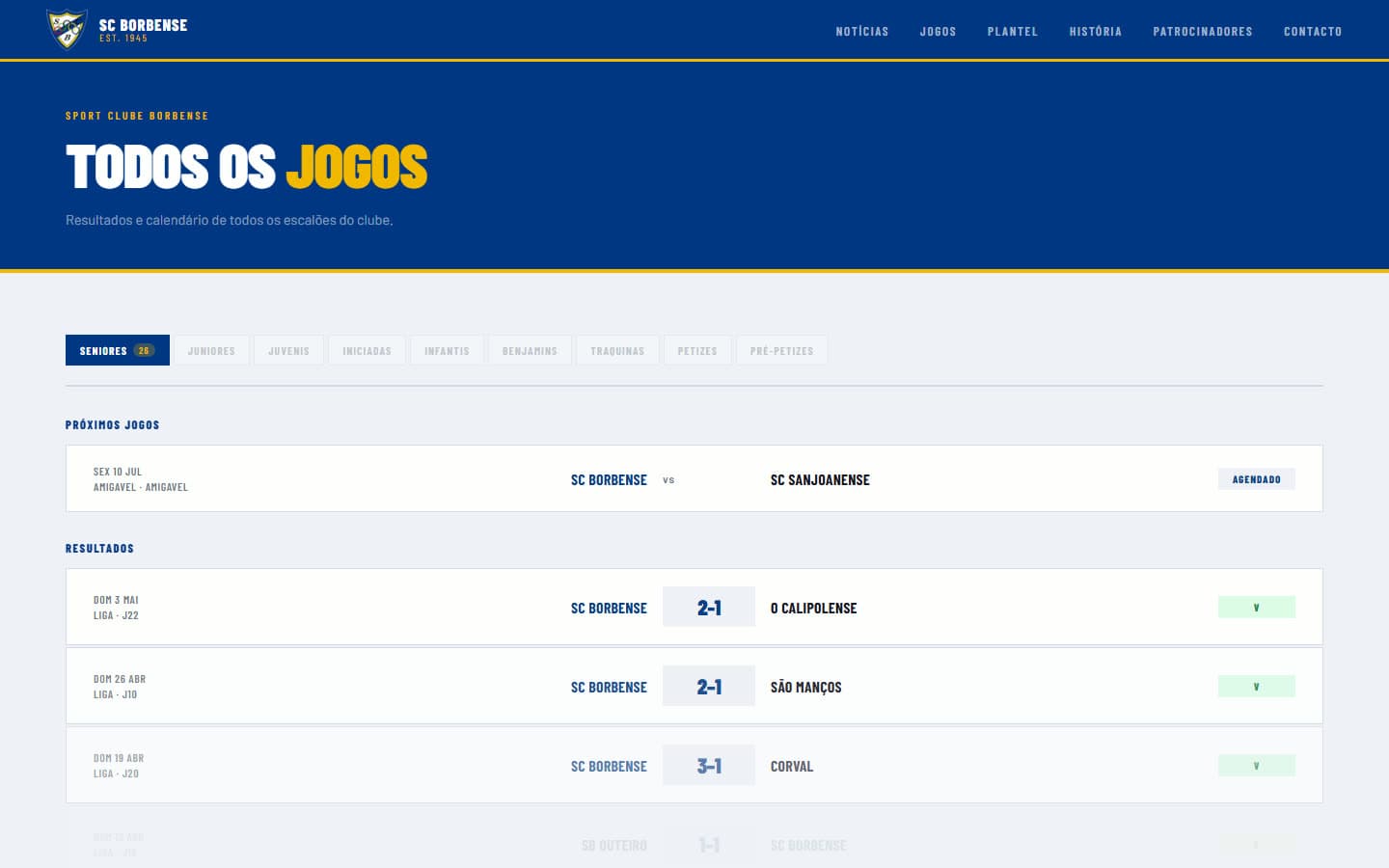1389x868 pixels.
Task: Select the Corval team name
Action: click(791, 766)
